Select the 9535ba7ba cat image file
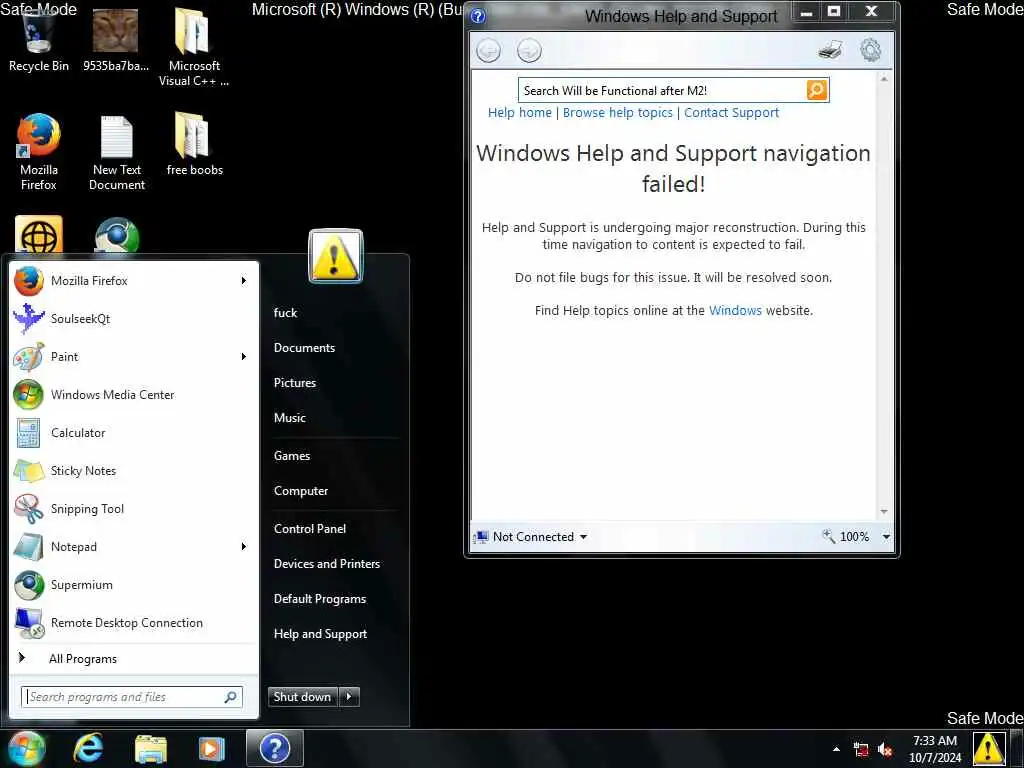The width and height of the screenshot is (1024, 768). (x=116, y=39)
